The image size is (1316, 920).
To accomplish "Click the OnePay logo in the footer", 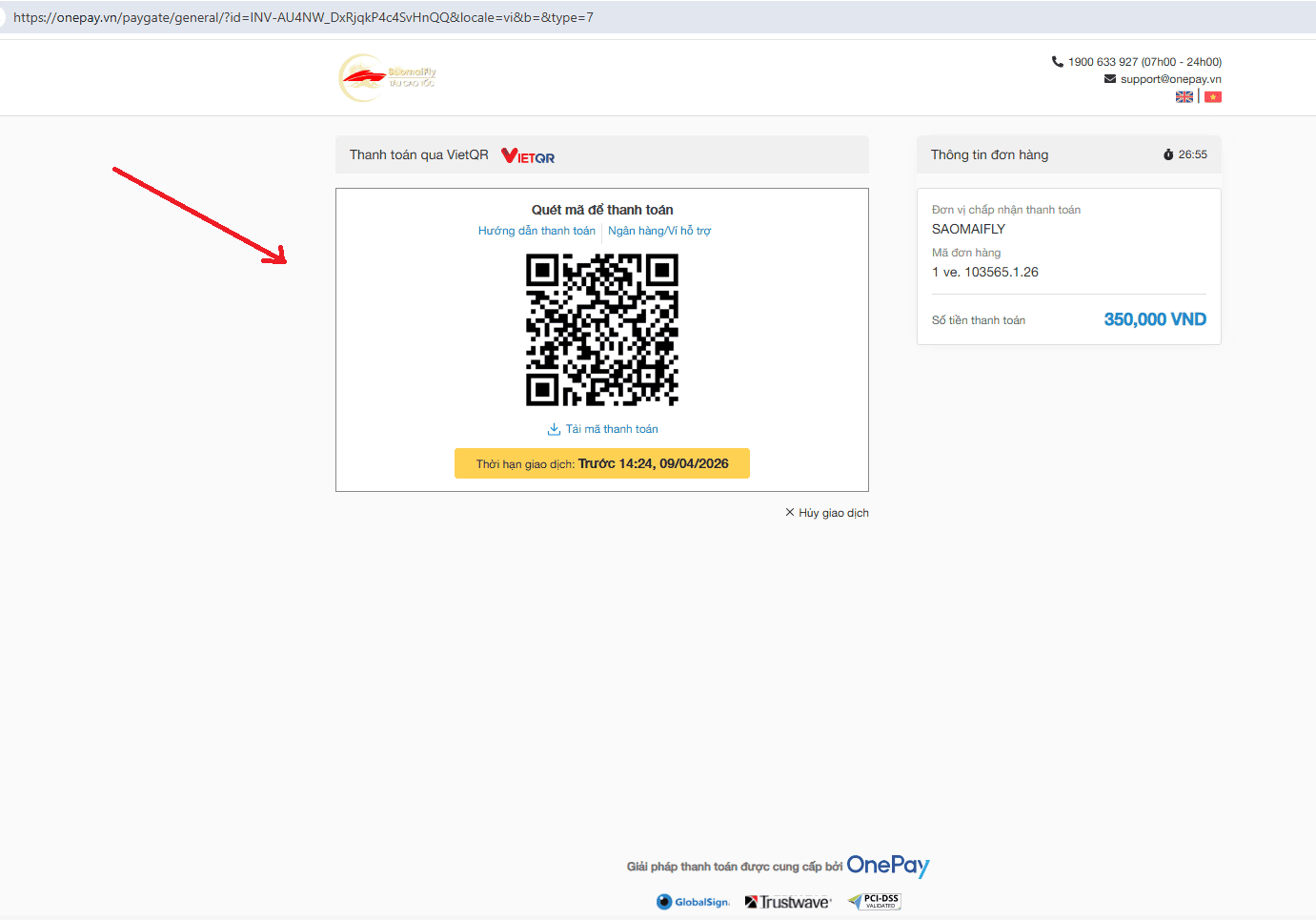I will tap(887, 866).
